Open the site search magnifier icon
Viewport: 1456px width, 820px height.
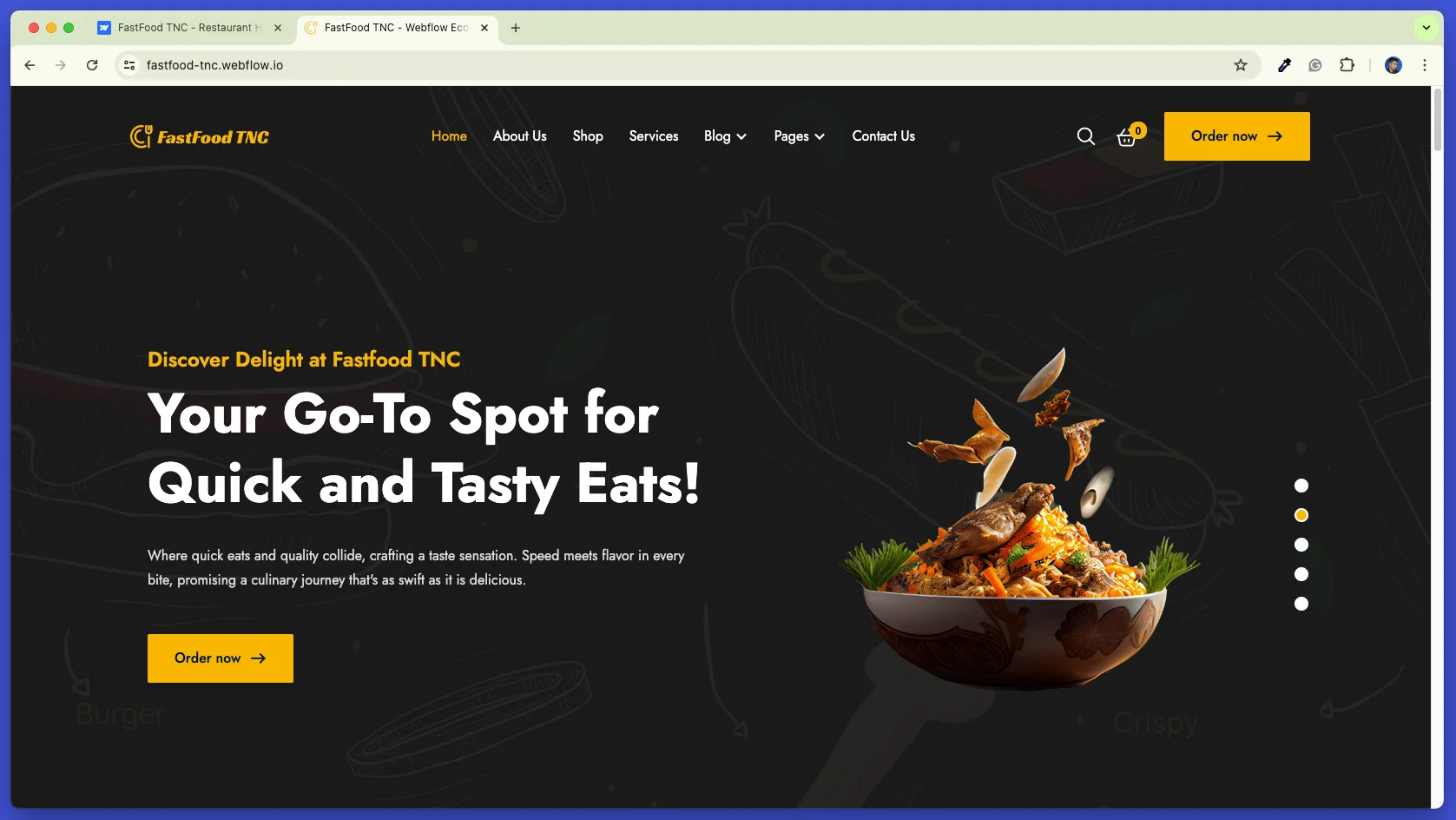(1085, 136)
